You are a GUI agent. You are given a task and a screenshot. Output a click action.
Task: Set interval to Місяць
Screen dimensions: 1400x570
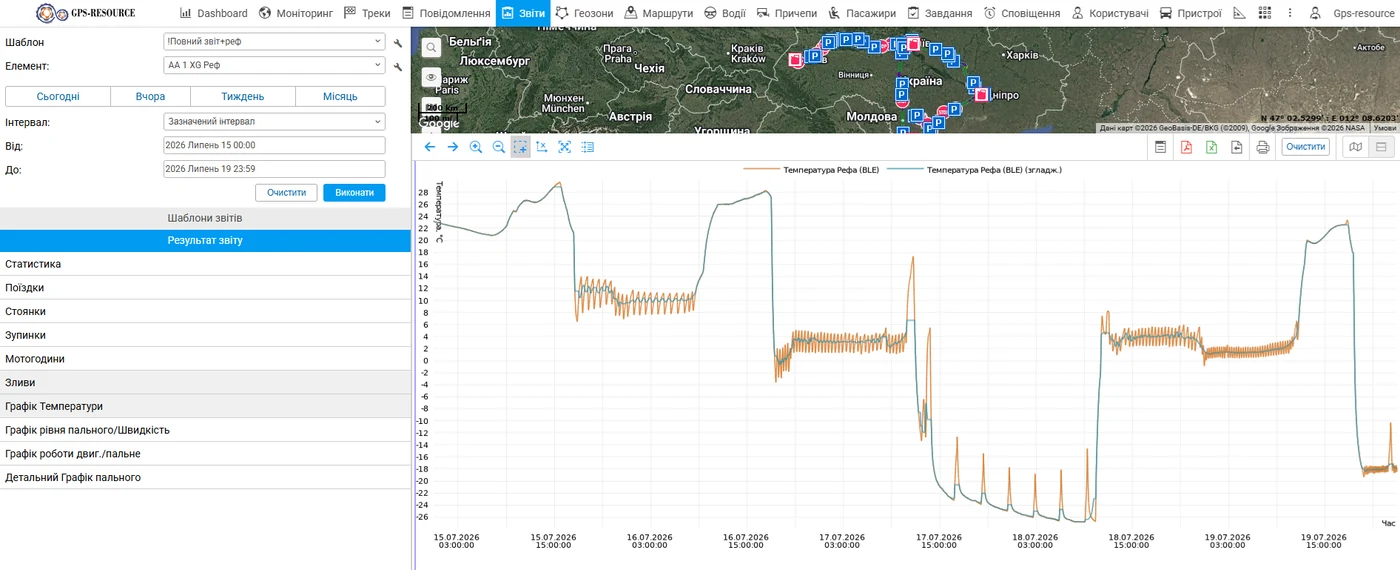point(340,97)
